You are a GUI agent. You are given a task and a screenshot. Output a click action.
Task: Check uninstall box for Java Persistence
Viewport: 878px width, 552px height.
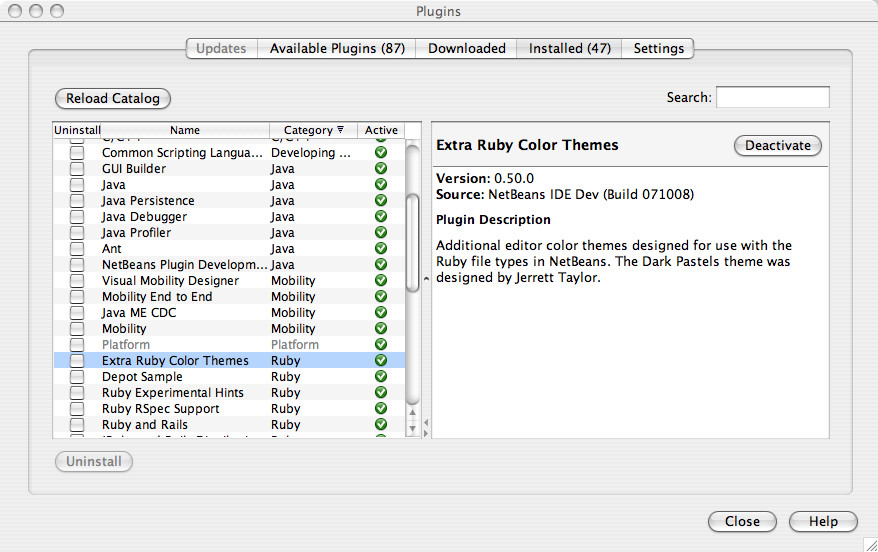pyautogui.click(x=77, y=200)
